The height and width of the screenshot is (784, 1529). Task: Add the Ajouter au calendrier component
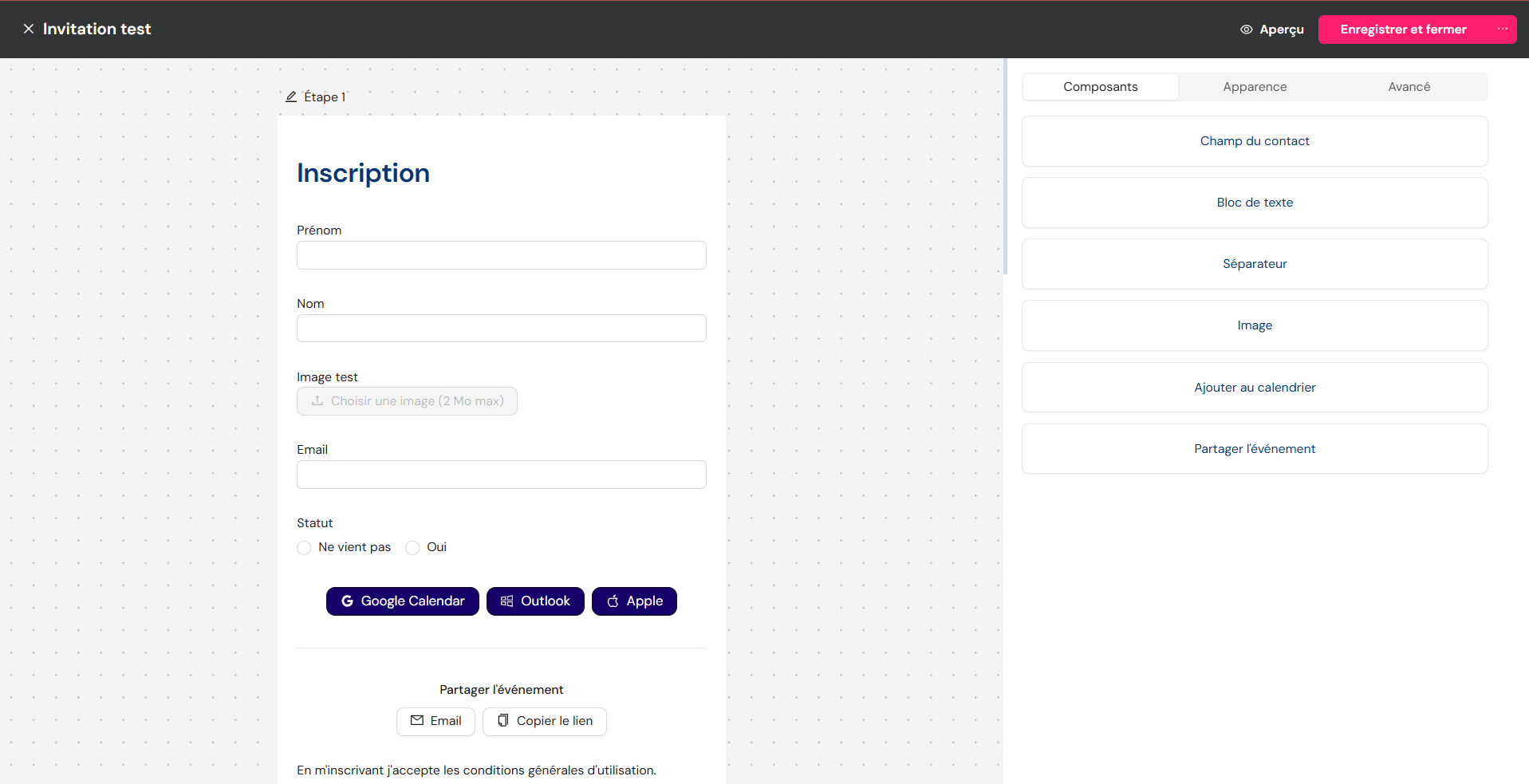[x=1255, y=388]
